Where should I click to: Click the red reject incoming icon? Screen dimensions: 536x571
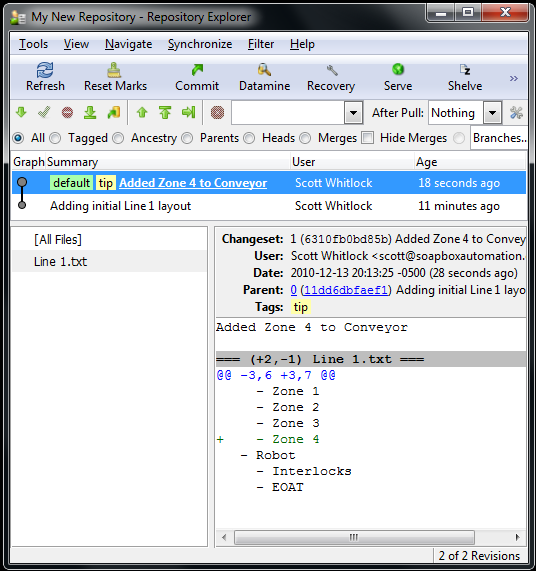(x=67, y=113)
